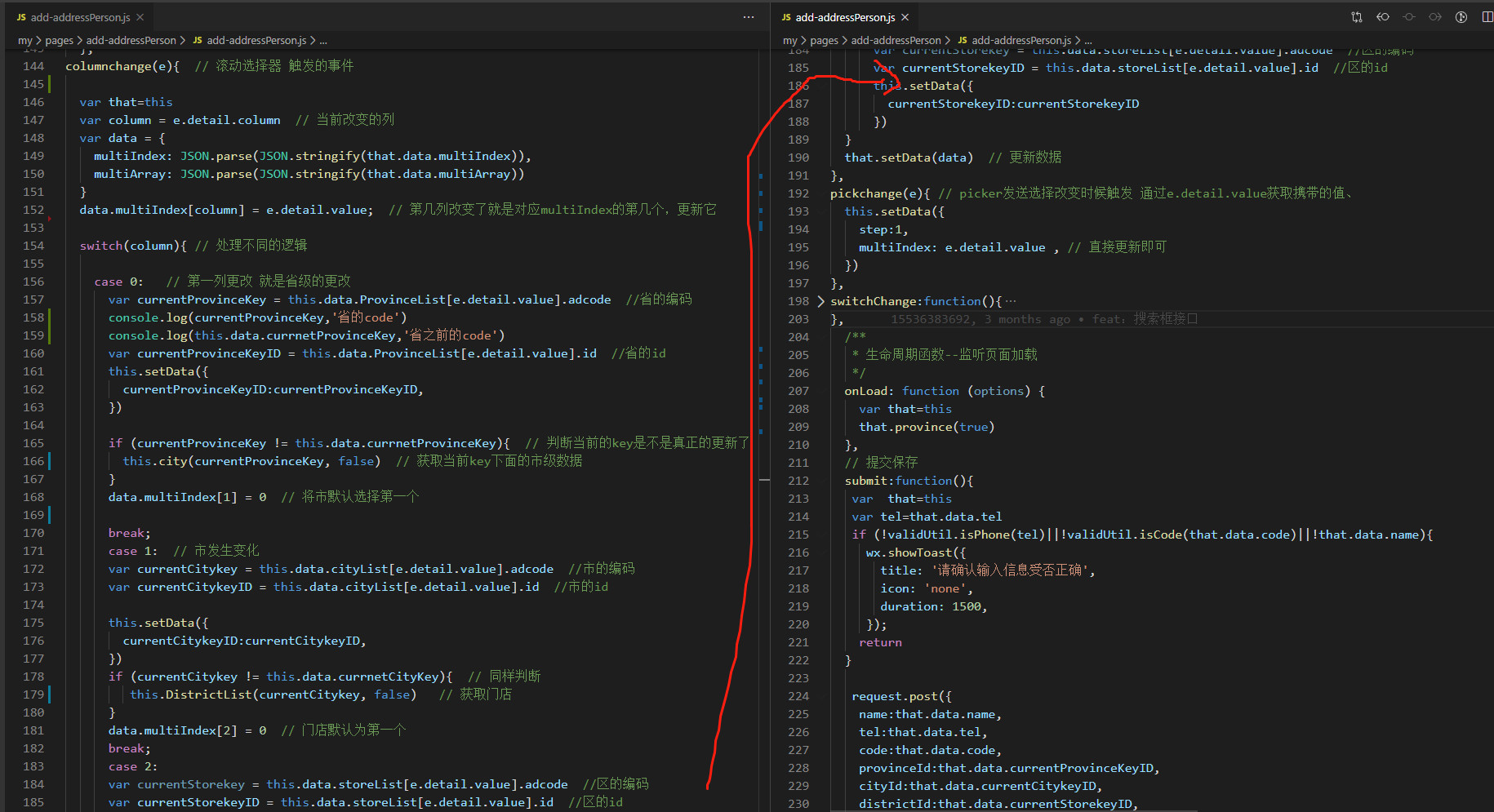The height and width of the screenshot is (812, 1494).
Task: Click 'request.post({' on line 224
Action: [x=902, y=696]
